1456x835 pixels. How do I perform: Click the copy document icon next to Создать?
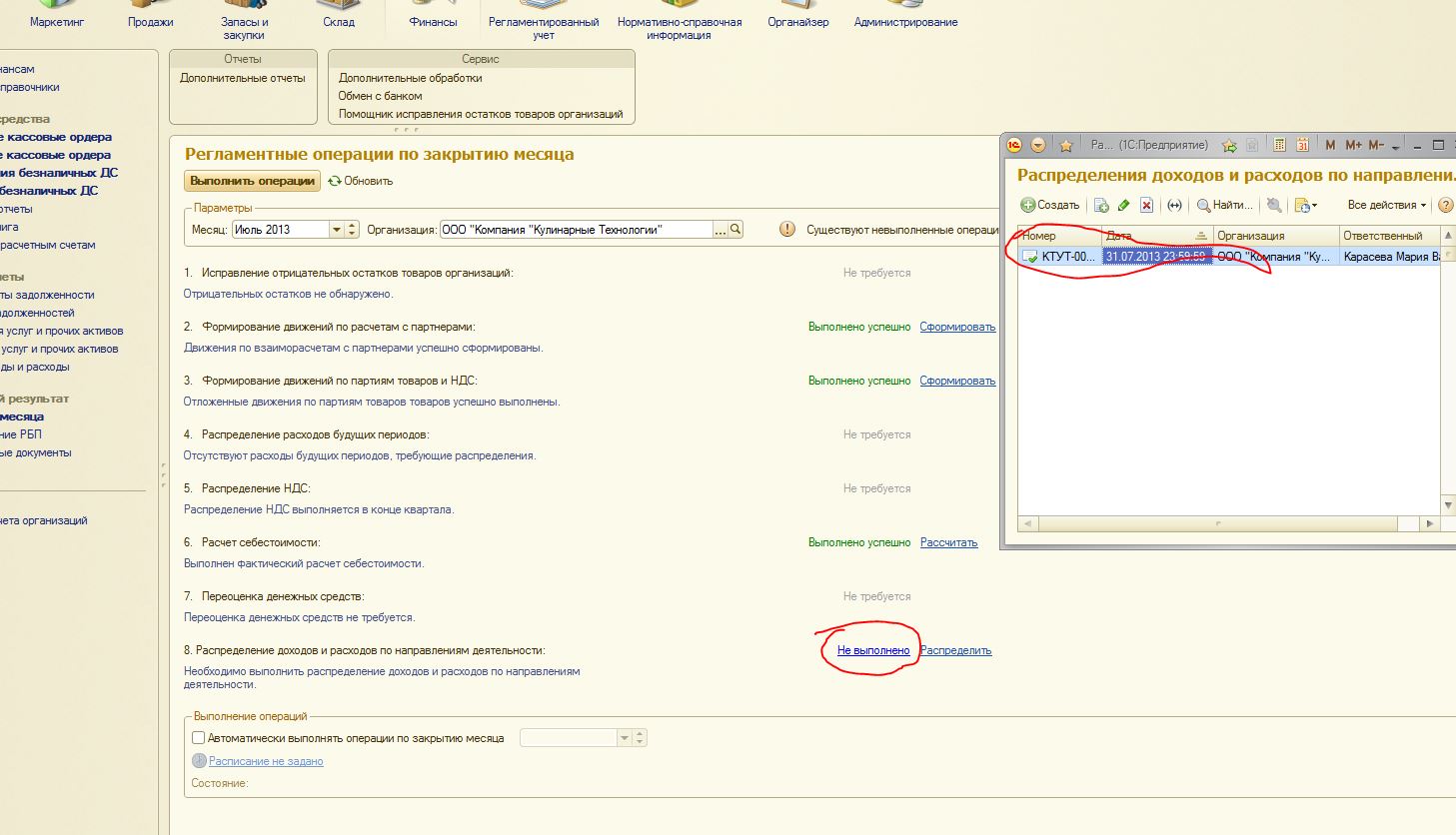tap(1101, 205)
